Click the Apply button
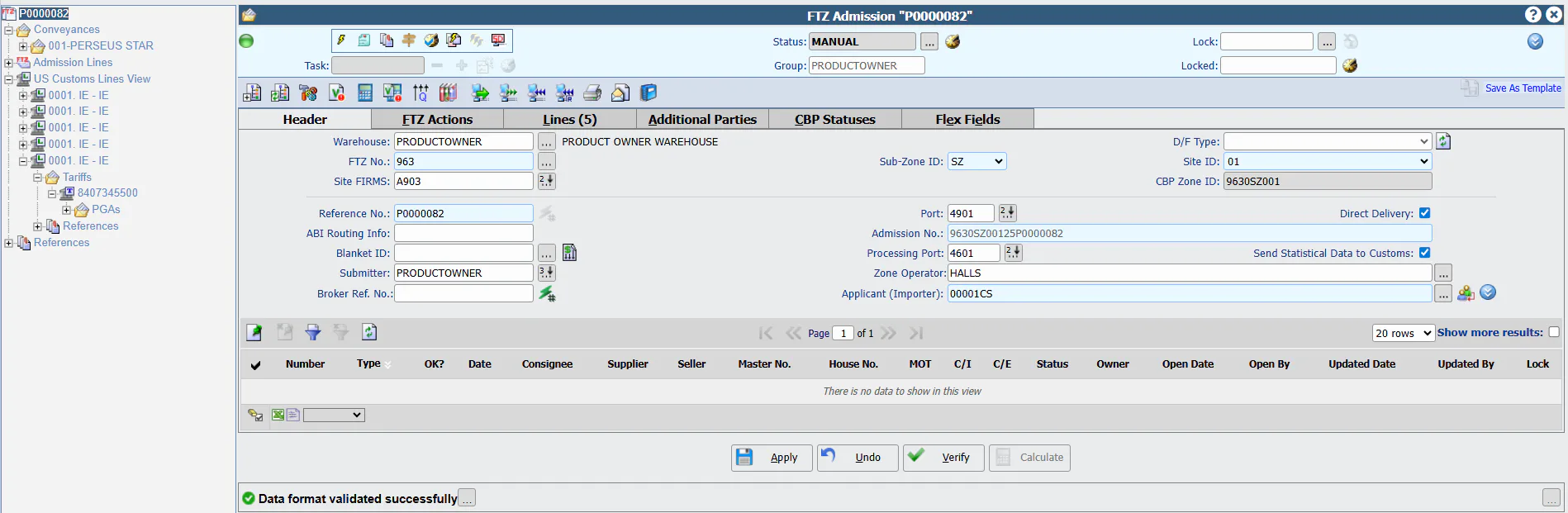The image size is (1568, 513). point(772,458)
